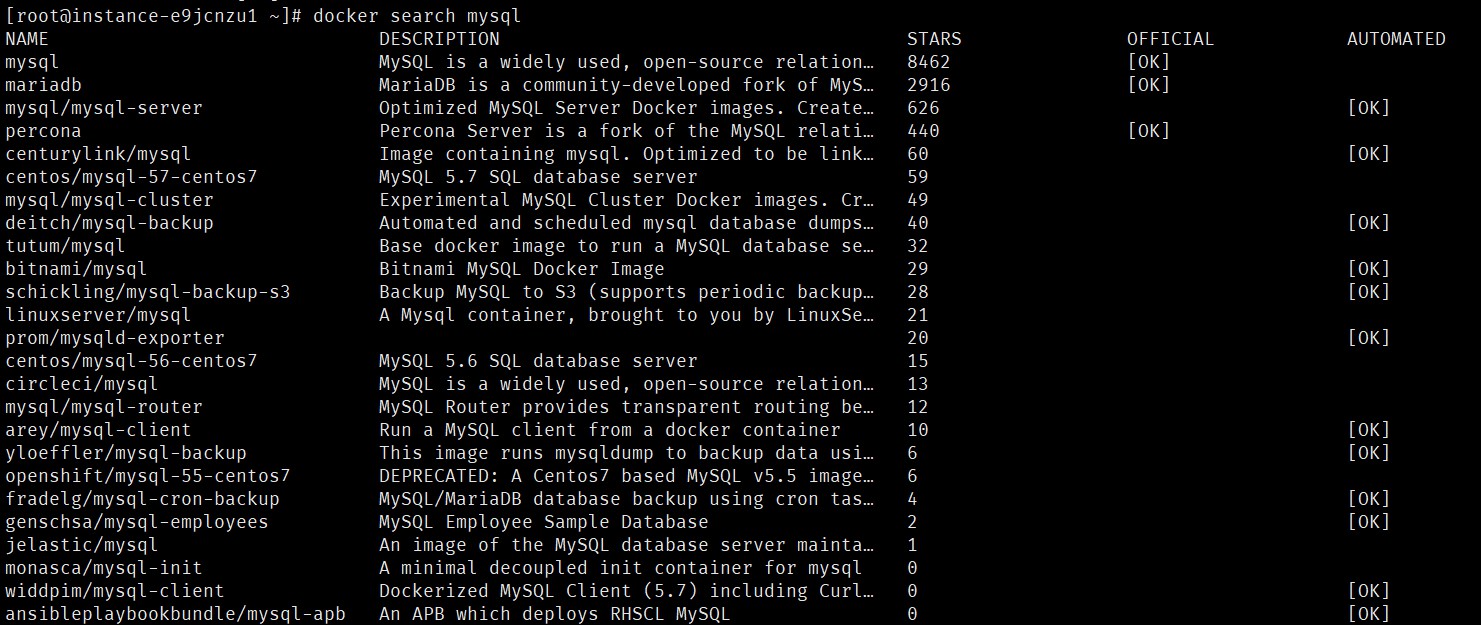This screenshot has height=625, width=1481.
Task: Click the OFFICIAL column header
Action: [1170, 39]
